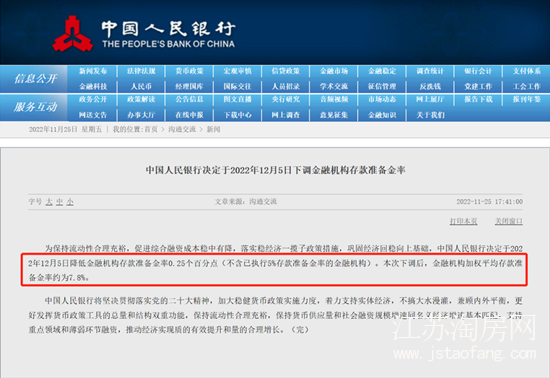Open the 法律法规 menu item
The image size is (550, 378).
pos(141,71)
